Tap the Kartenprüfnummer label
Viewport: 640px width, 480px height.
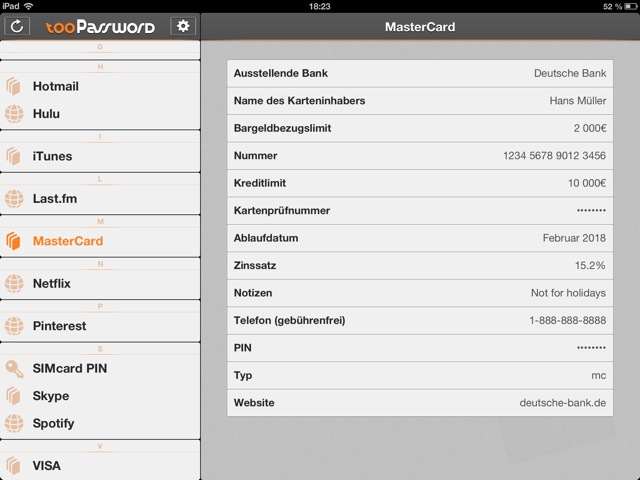point(282,211)
